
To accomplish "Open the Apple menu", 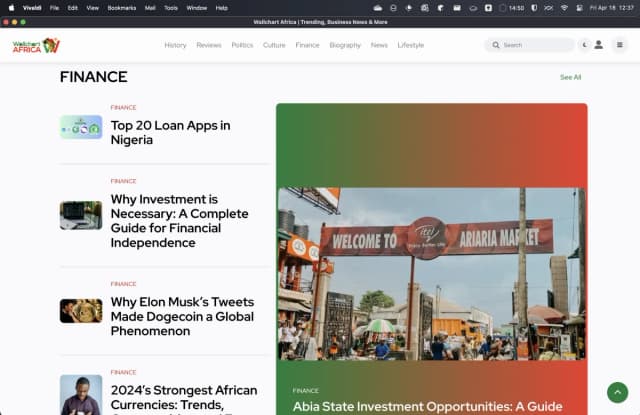I will (x=10, y=7).
